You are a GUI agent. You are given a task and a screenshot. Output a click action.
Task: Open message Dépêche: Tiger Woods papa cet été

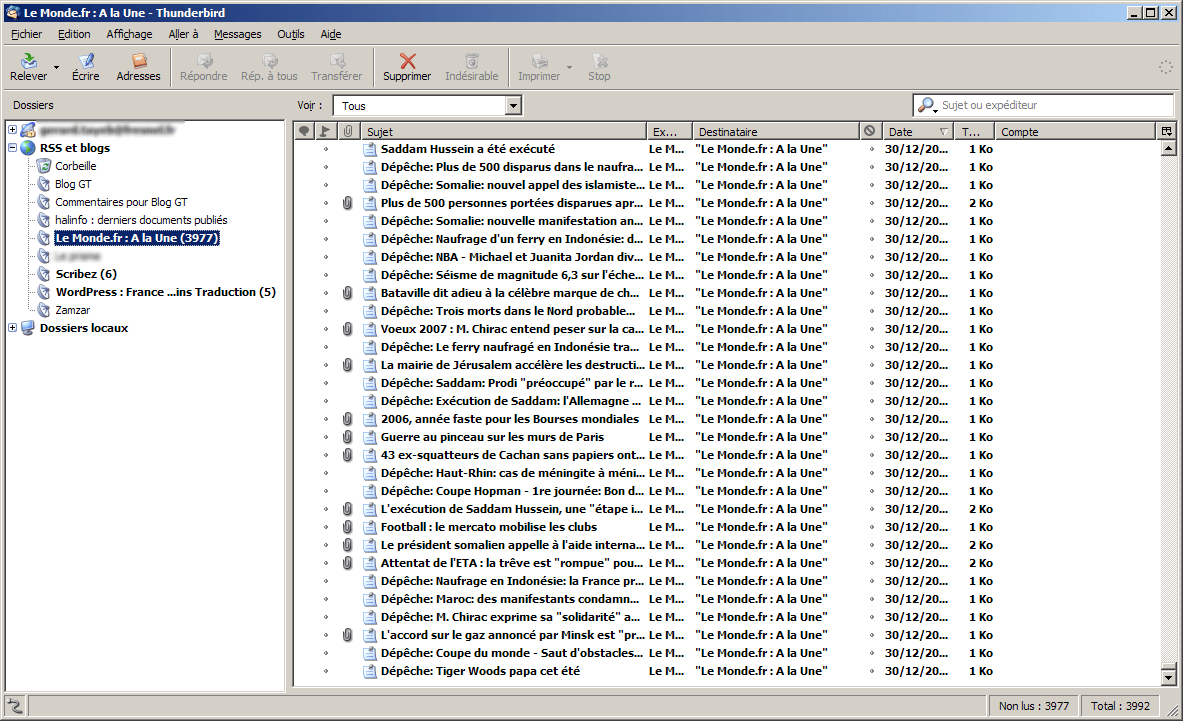click(x=480, y=671)
